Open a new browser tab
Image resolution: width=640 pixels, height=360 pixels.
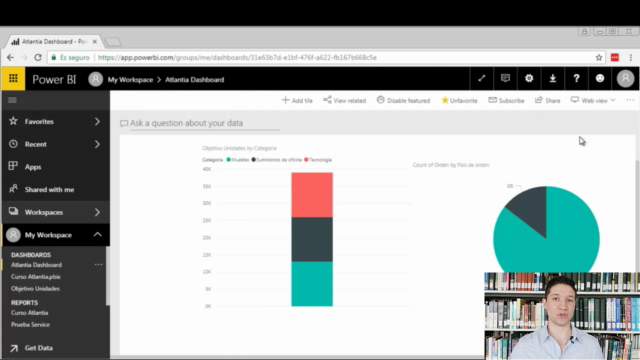coord(113,42)
